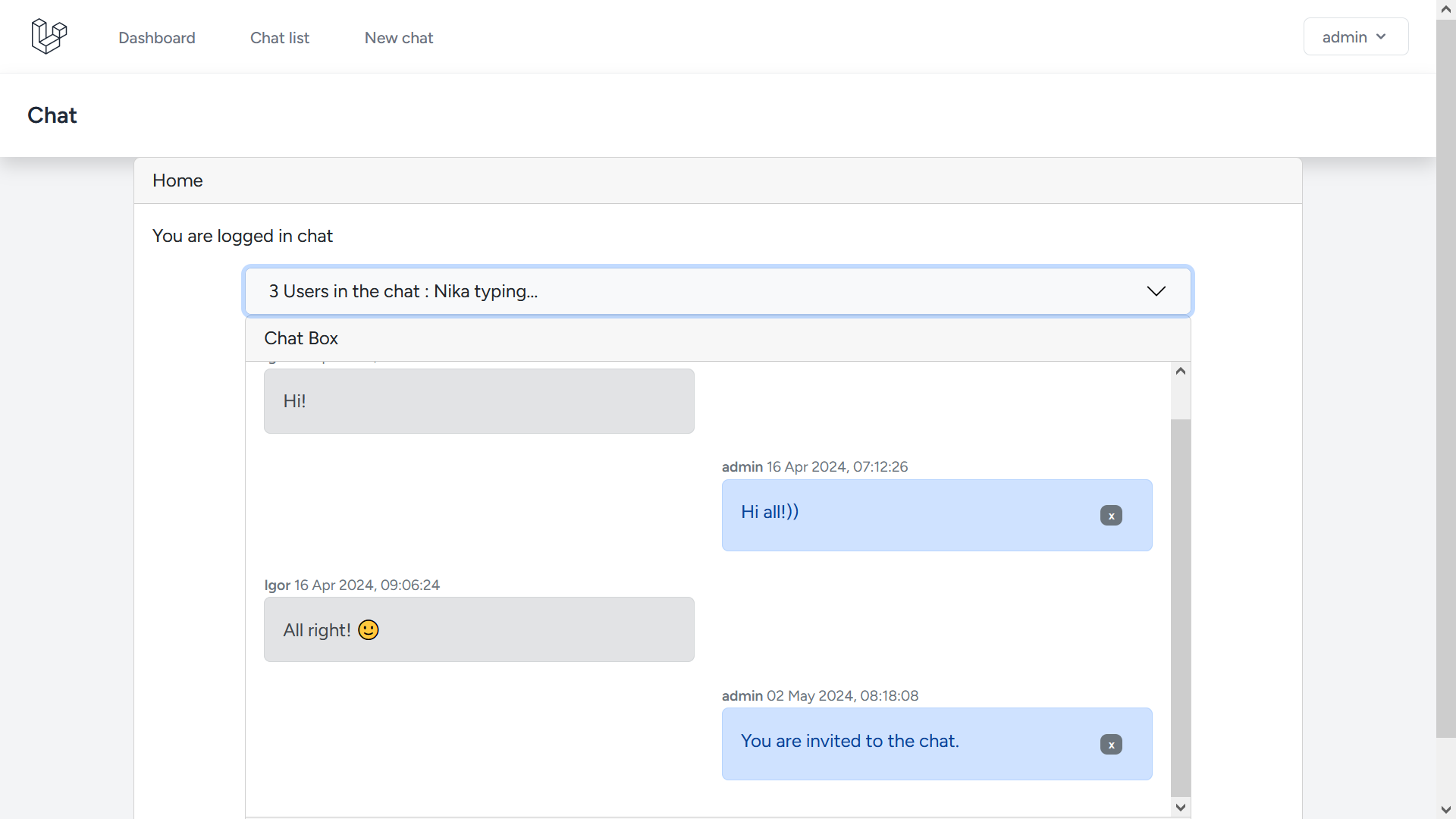Image resolution: width=1456 pixels, height=819 pixels.
Task: Click the 'Hi!' message bubble
Action: coord(479,401)
